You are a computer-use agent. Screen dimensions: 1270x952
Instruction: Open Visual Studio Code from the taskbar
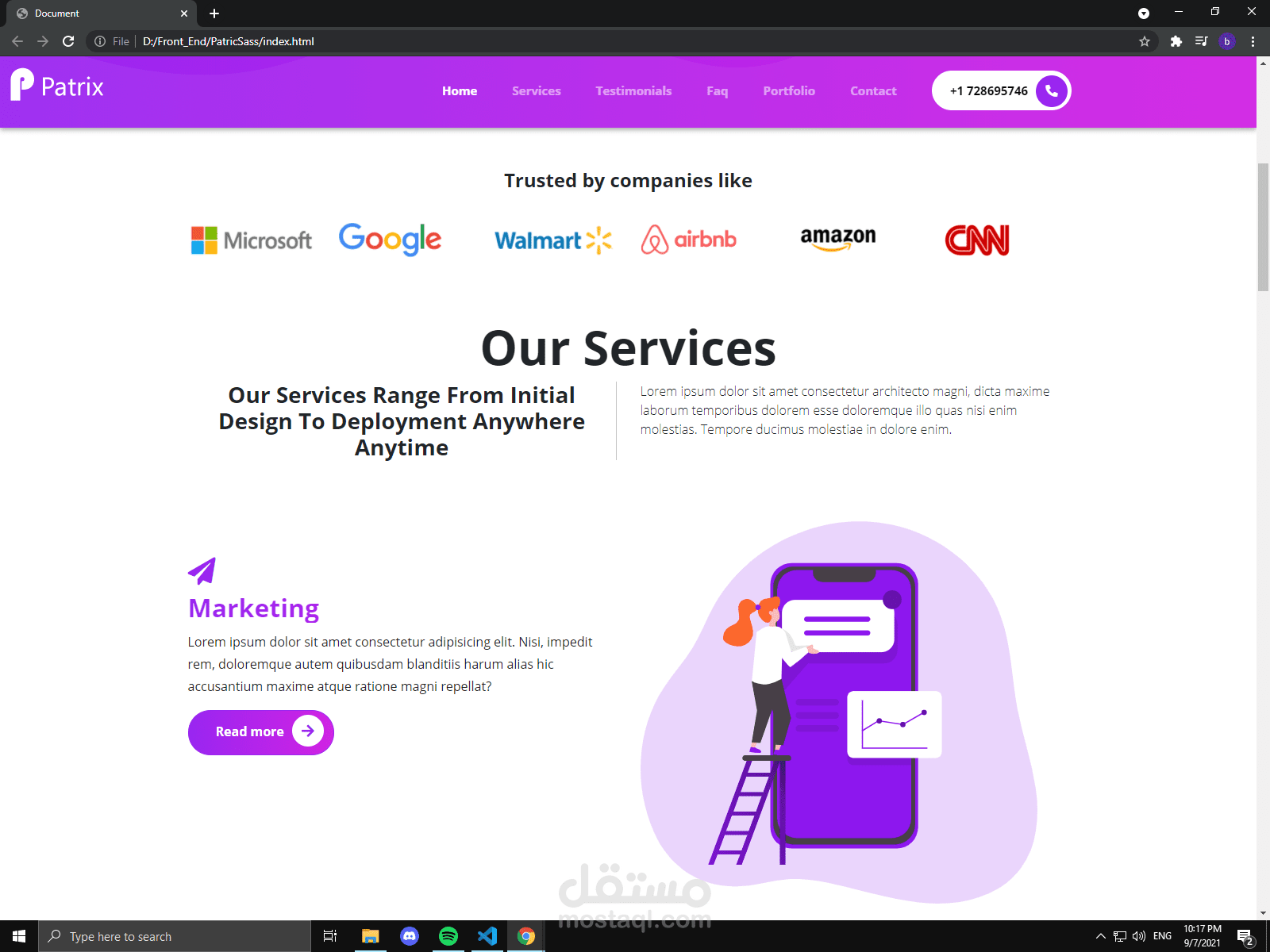tap(487, 936)
